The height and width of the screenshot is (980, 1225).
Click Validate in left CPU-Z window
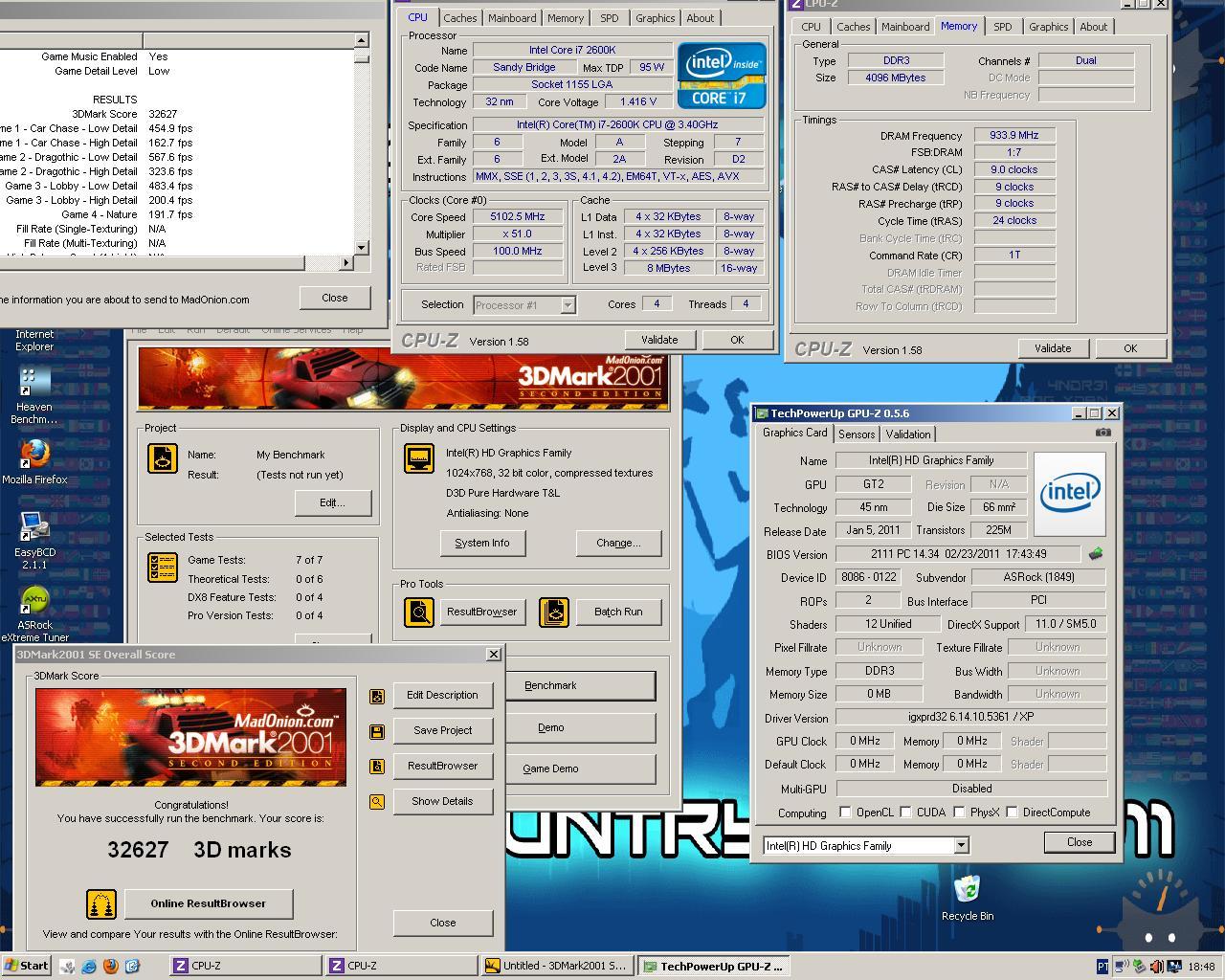[658, 340]
